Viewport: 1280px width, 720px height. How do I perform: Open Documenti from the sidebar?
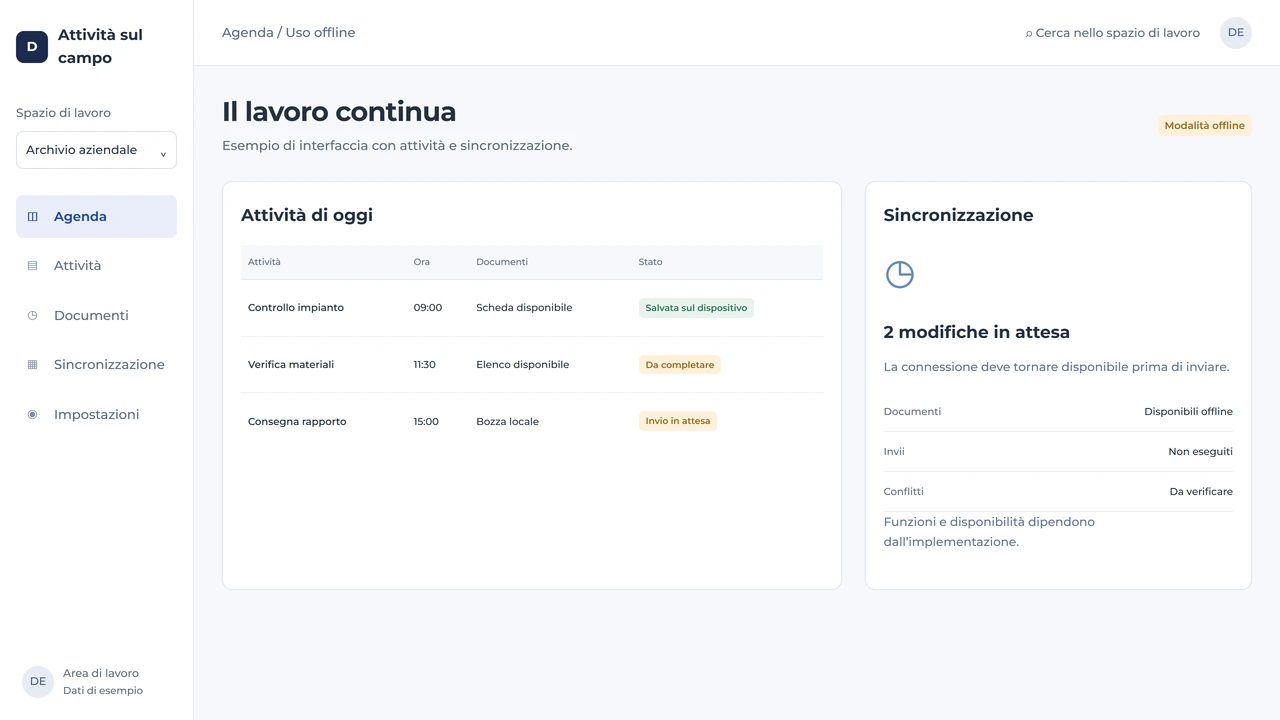point(96,316)
